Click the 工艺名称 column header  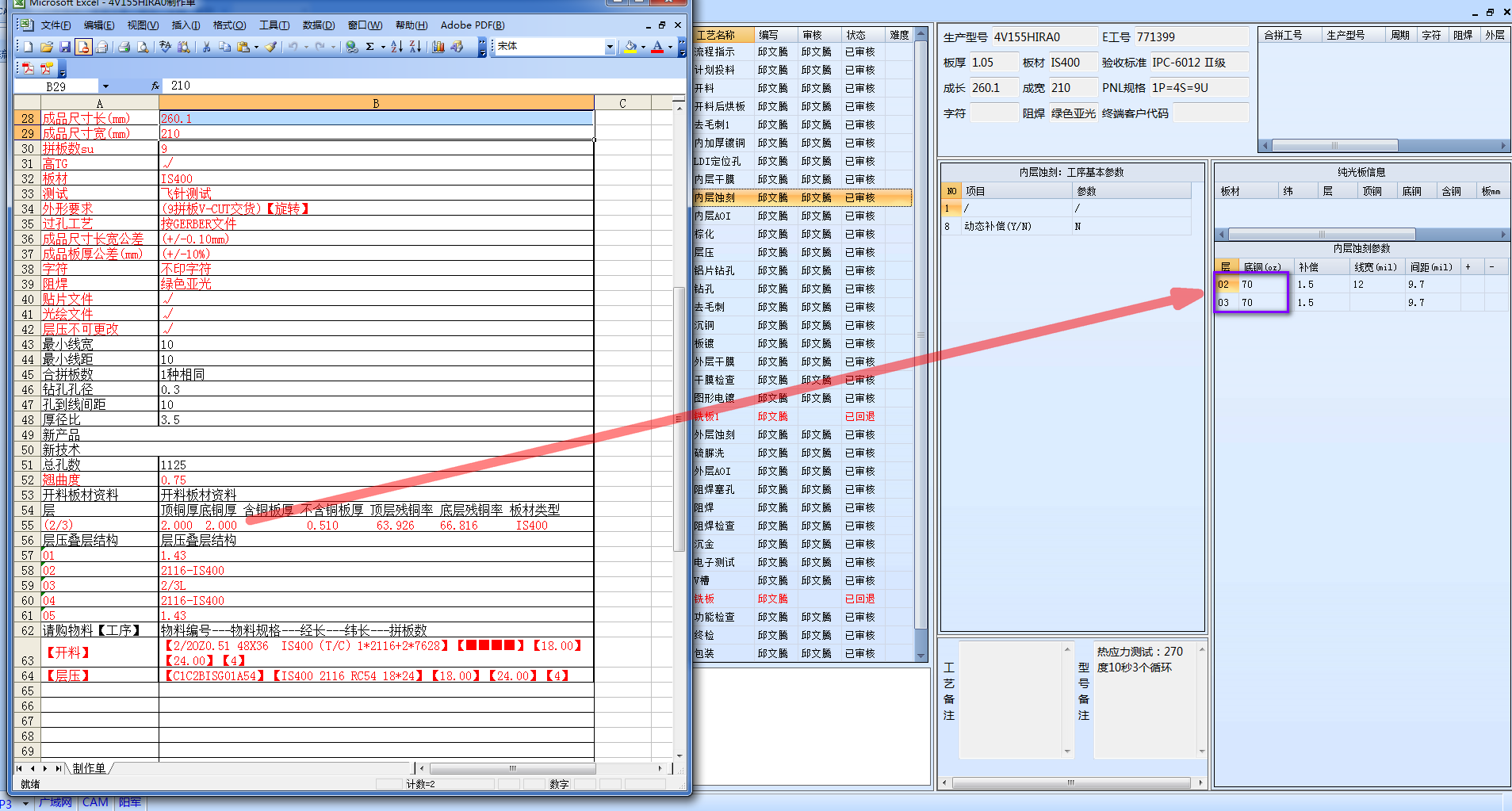click(723, 35)
